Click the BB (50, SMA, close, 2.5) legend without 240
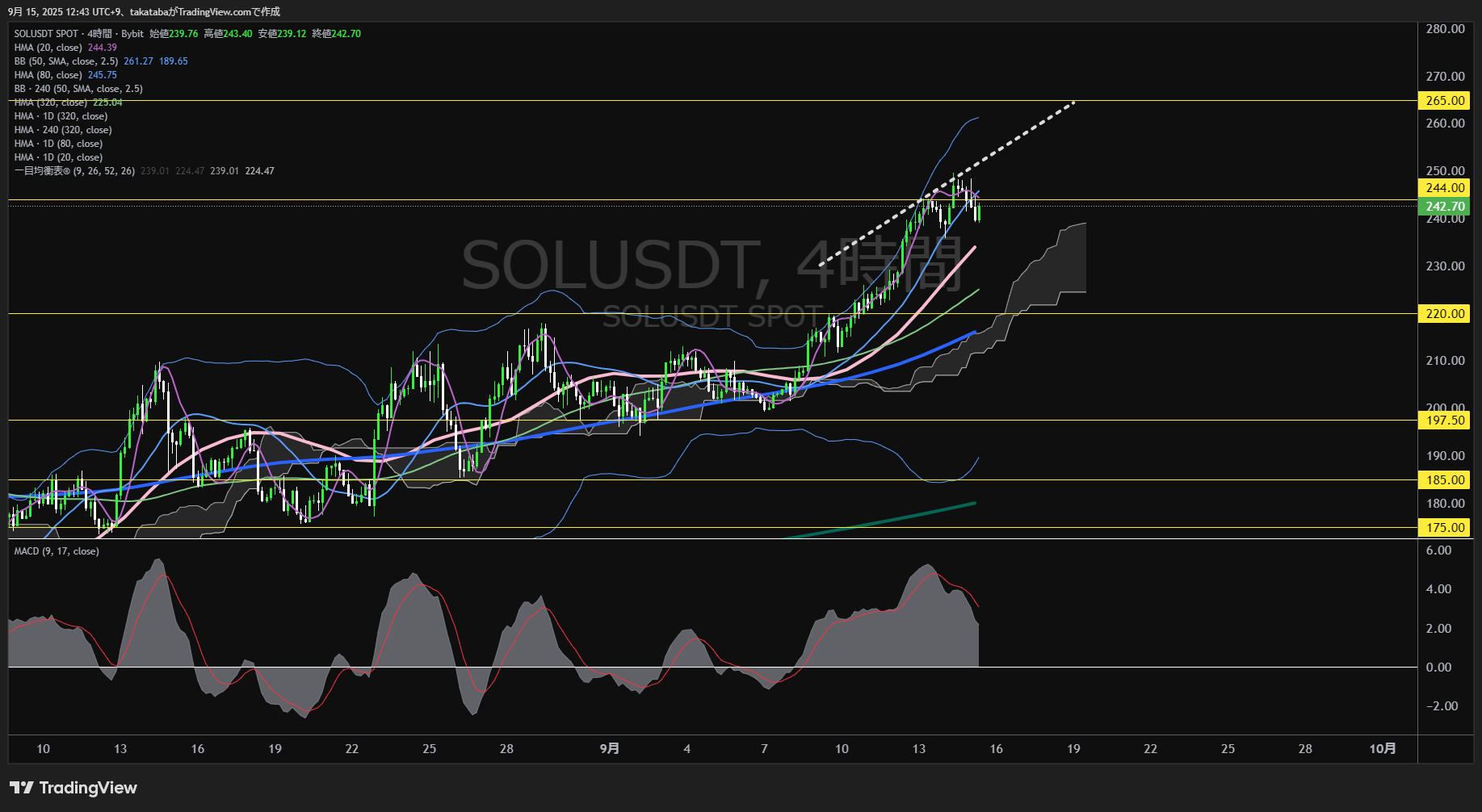1482x812 pixels. (66, 61)
